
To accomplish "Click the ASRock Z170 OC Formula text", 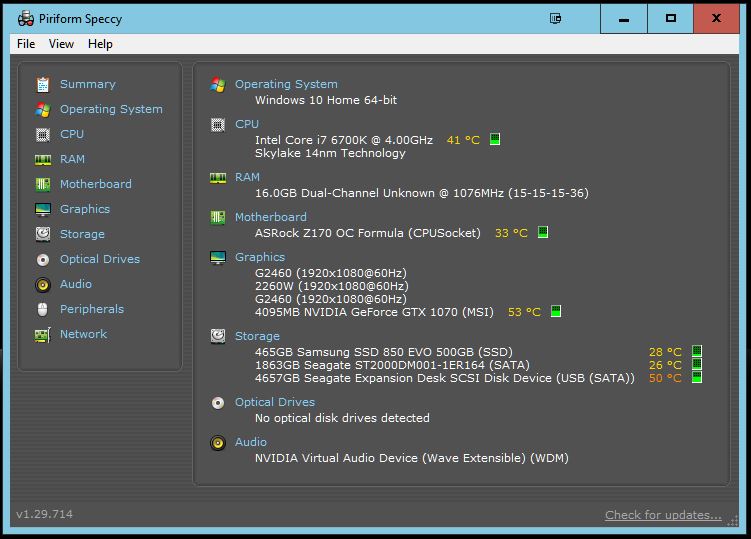I will [368, 233].
